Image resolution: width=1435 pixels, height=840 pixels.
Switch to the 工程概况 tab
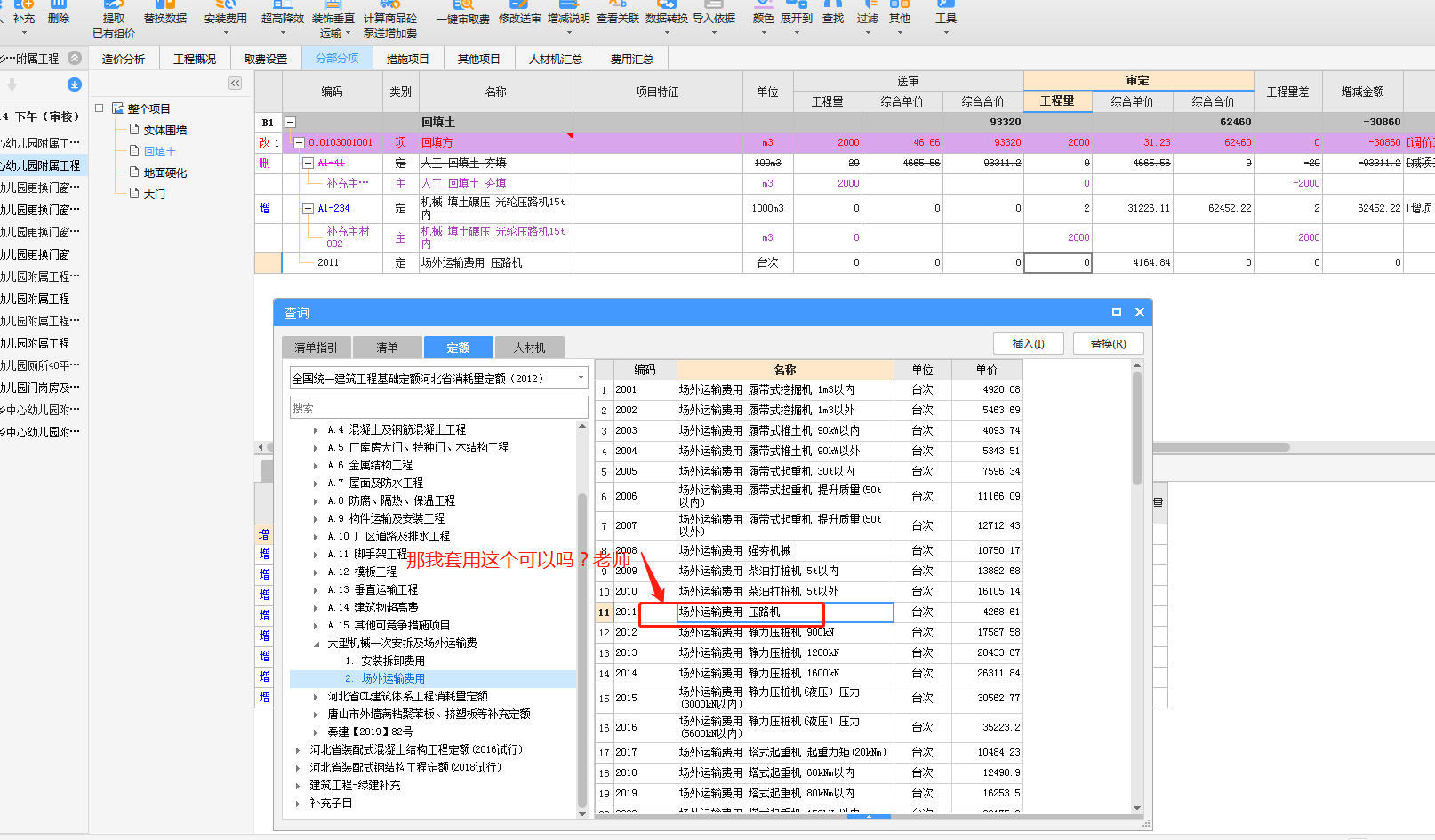coord(195,59)
